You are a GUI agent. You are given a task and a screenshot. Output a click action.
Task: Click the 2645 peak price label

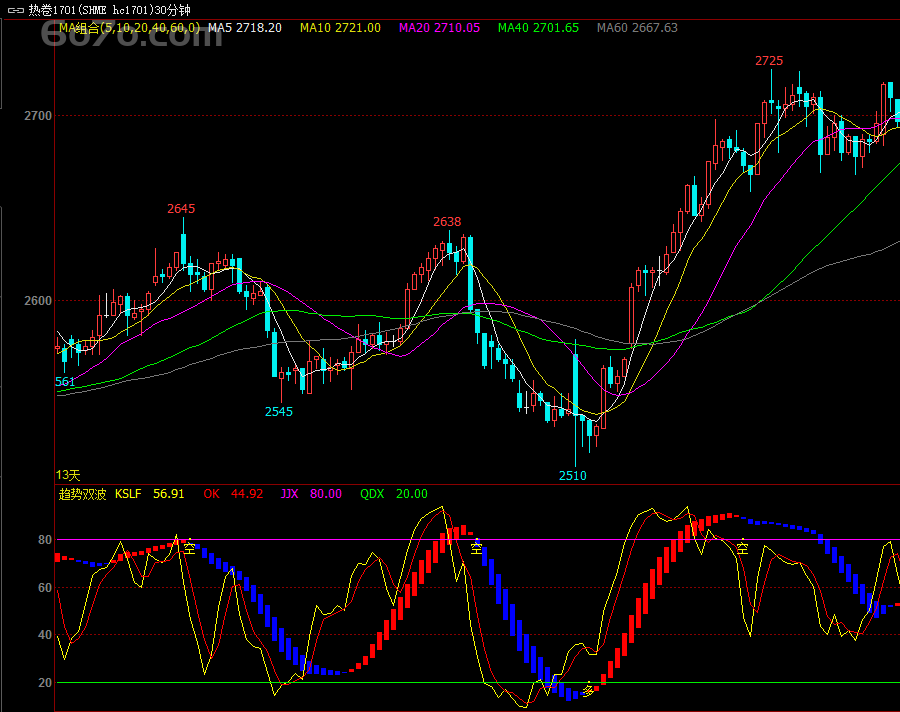tap(181, 209)
